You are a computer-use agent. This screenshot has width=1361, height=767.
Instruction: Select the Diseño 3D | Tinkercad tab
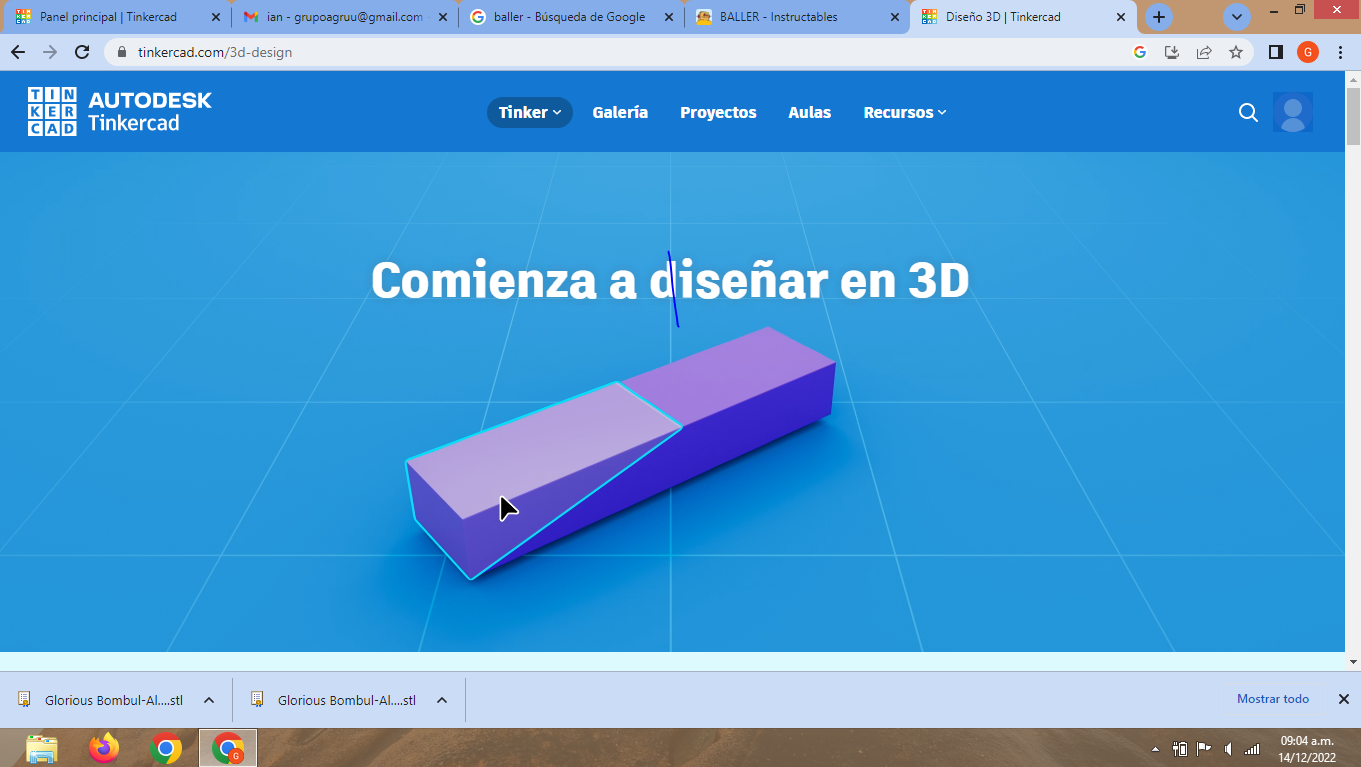(1023, 17)
